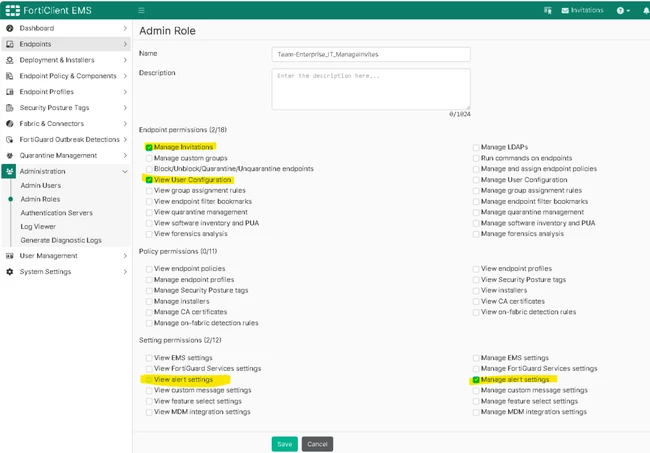The width and height of the screenshot is (650, 453).
Task: Enable Run commands on endpoints
Action: [476, 158]
